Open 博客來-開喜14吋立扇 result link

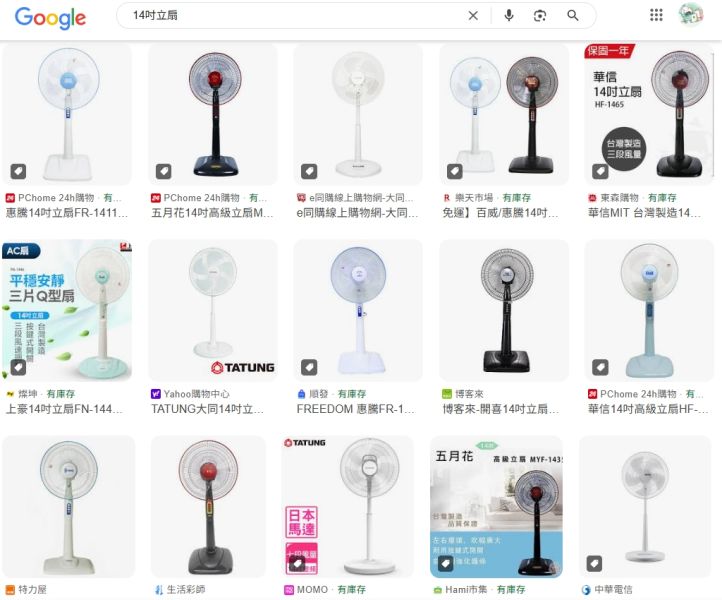(x=501, y=409)
